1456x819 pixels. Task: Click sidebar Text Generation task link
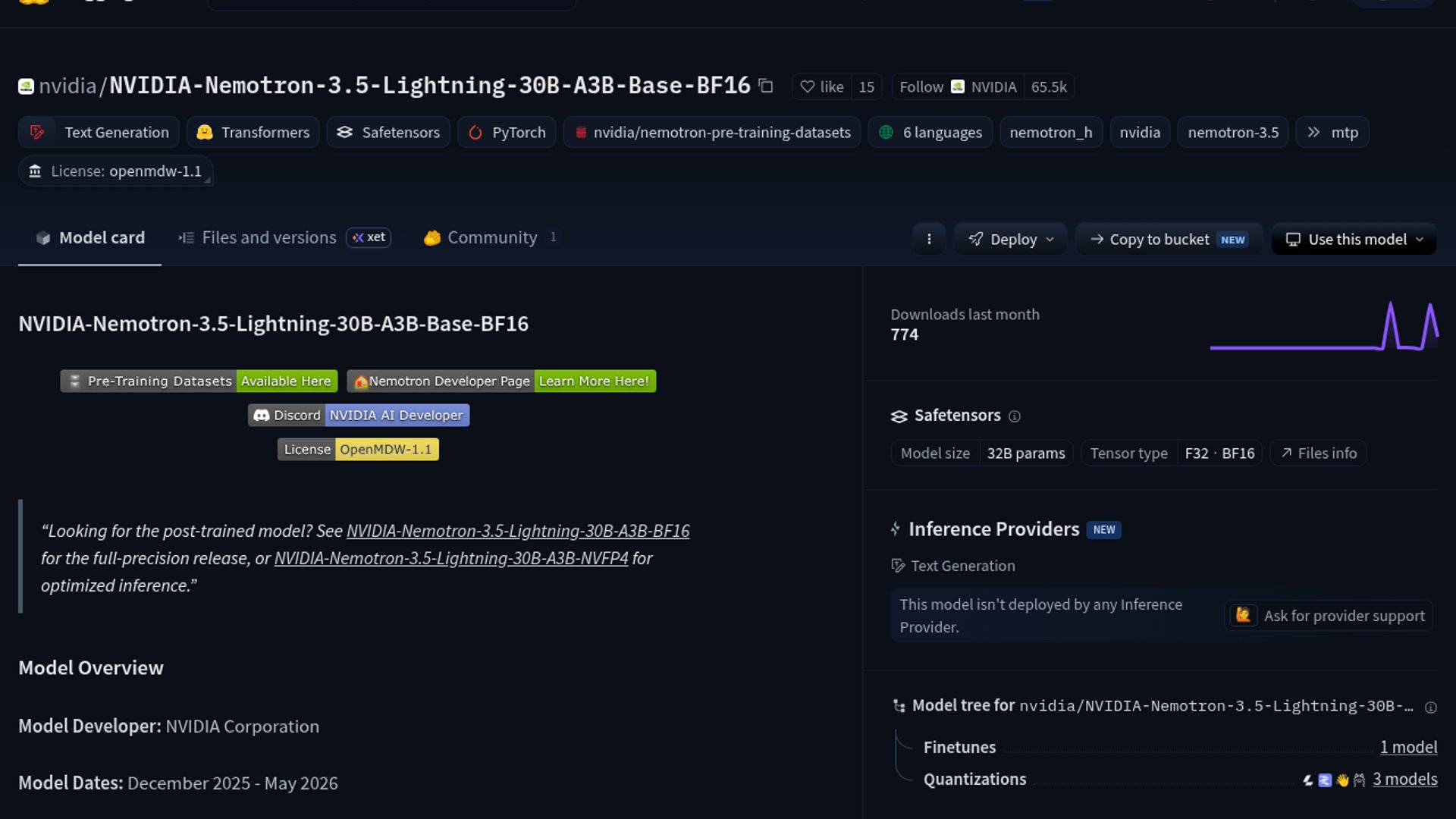pyautogui.click(x=953, y=566)
